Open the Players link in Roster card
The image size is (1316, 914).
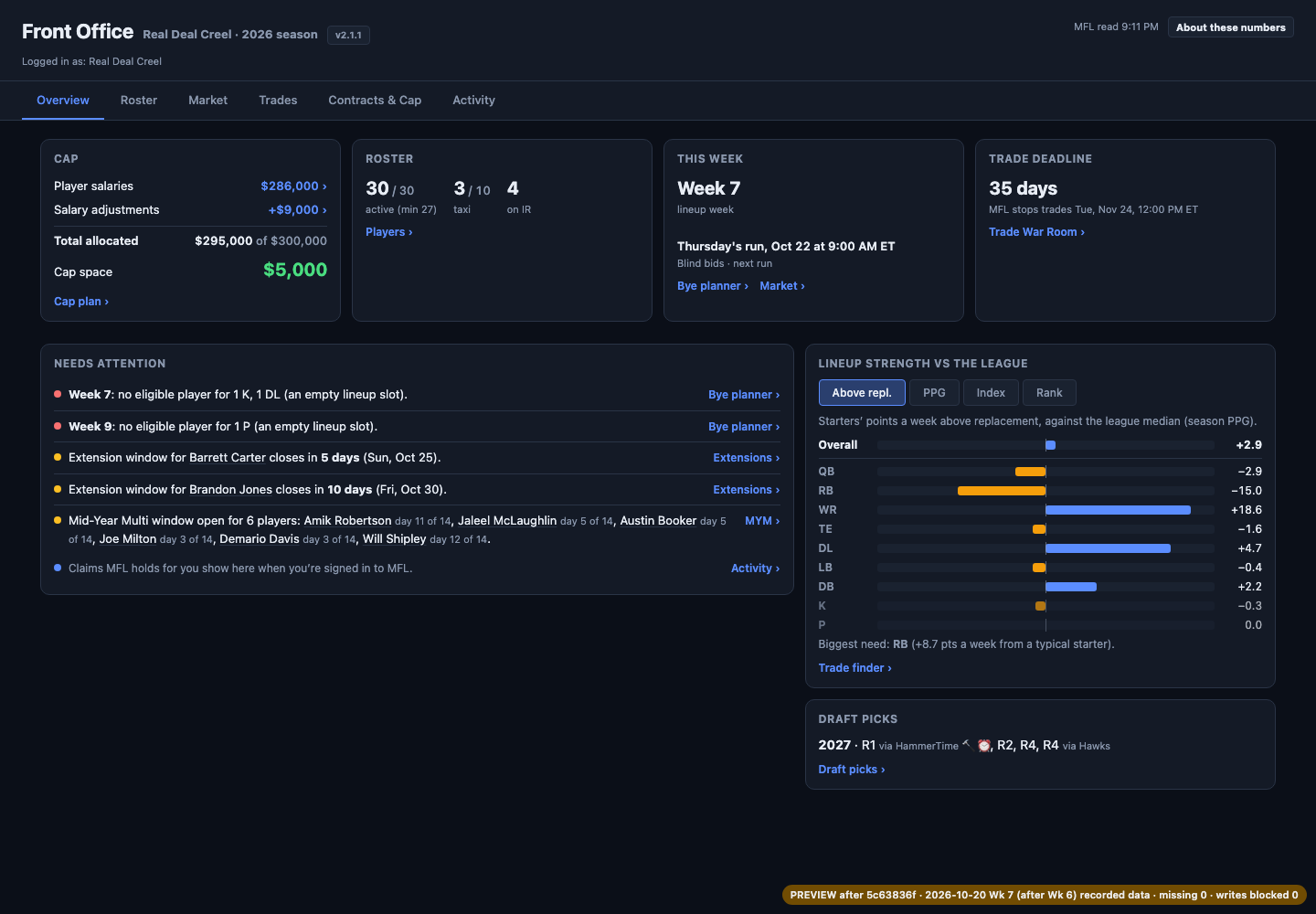(x=389, y=232)
